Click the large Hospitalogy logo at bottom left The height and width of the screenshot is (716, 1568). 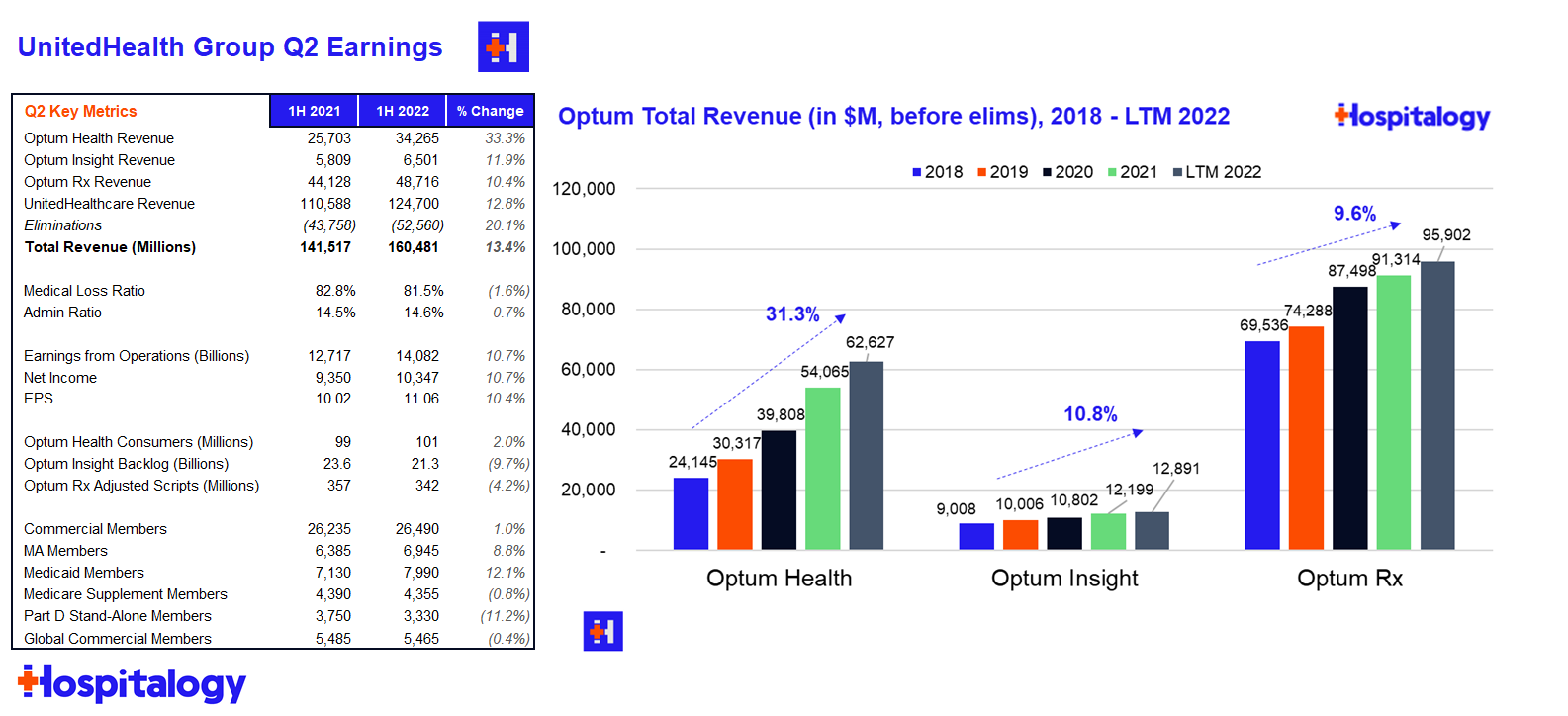point(132,683)
